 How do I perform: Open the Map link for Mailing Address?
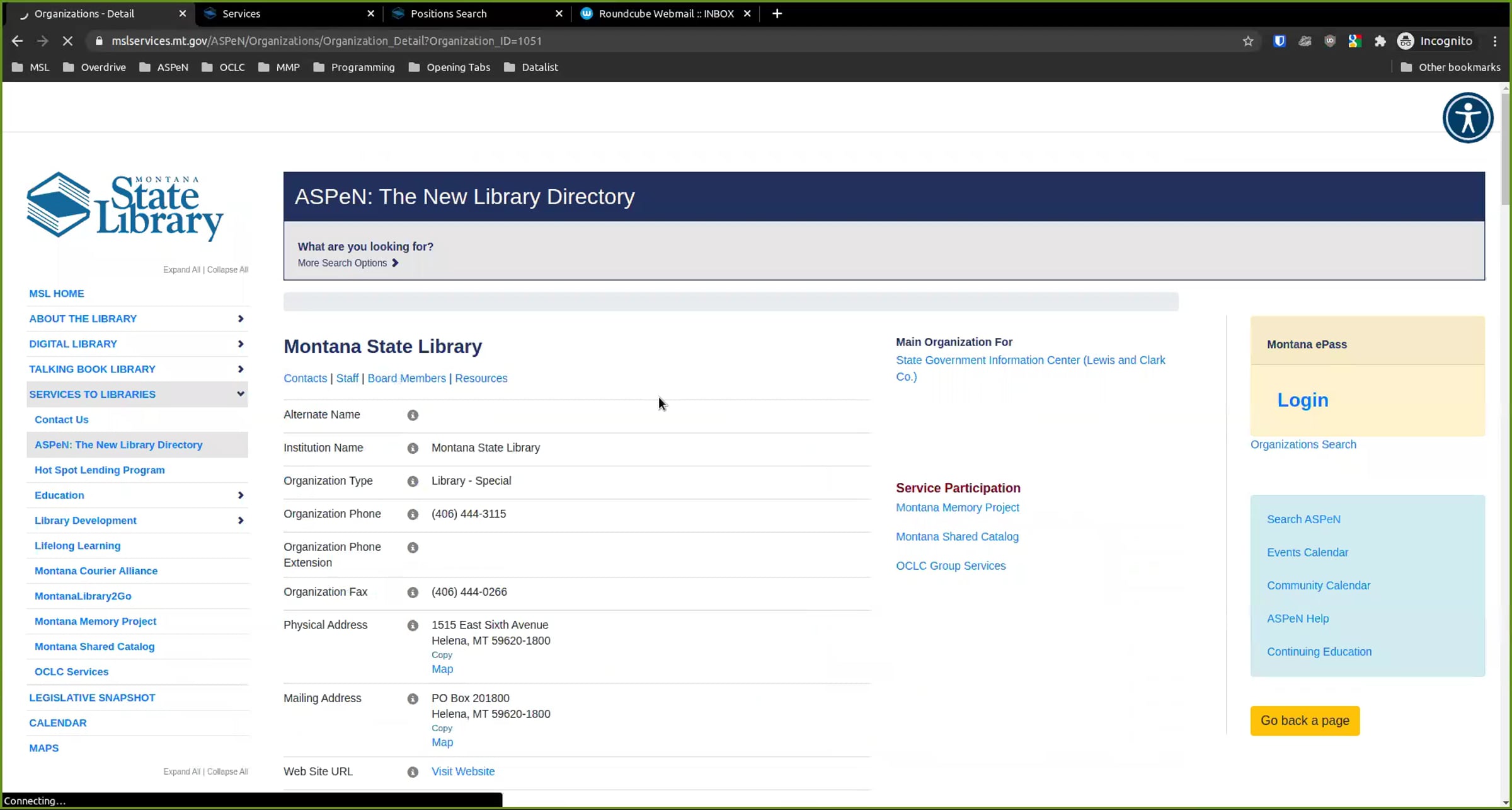click(x=442, y=743)
